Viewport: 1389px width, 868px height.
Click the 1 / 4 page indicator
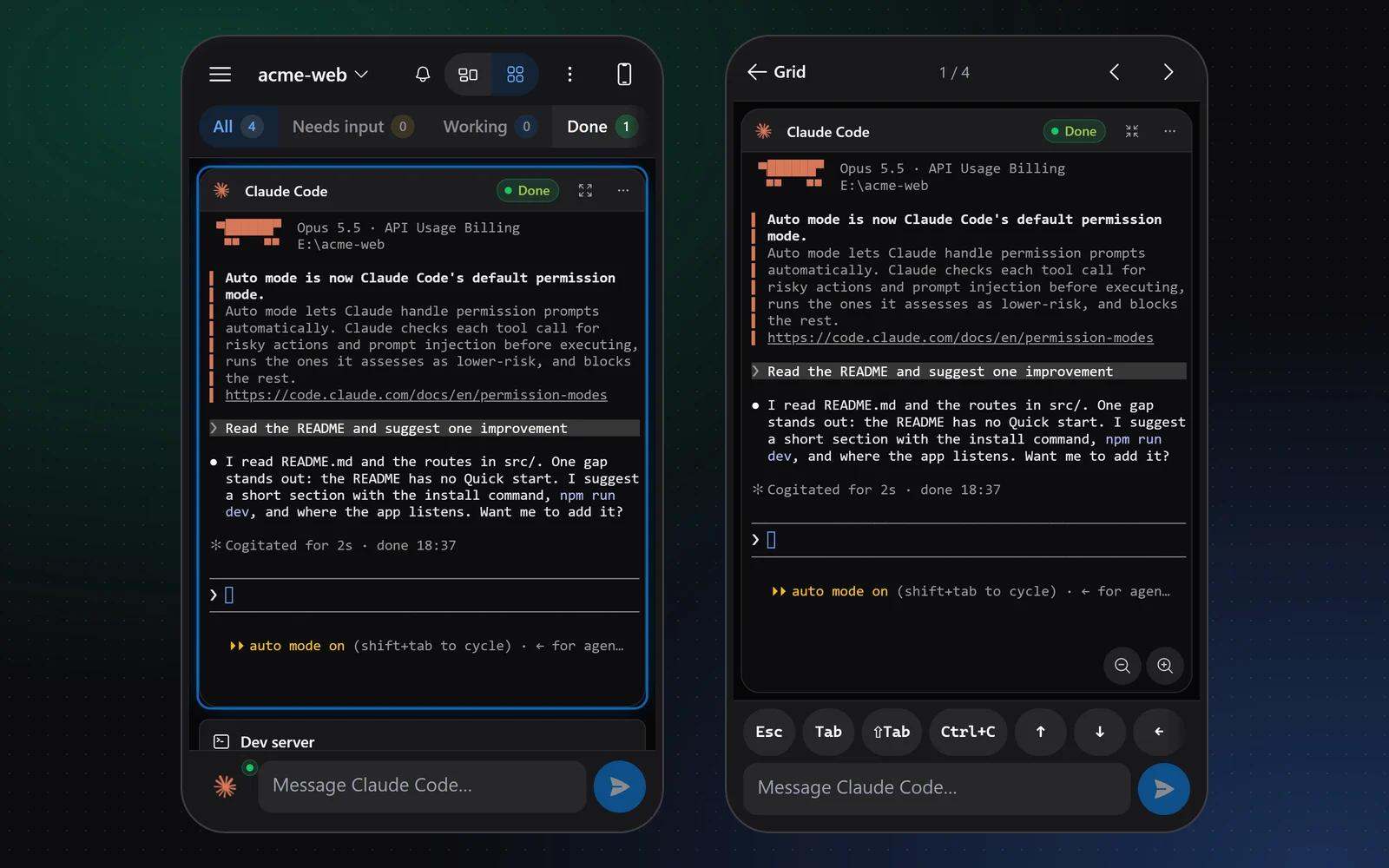click(954, 73)
